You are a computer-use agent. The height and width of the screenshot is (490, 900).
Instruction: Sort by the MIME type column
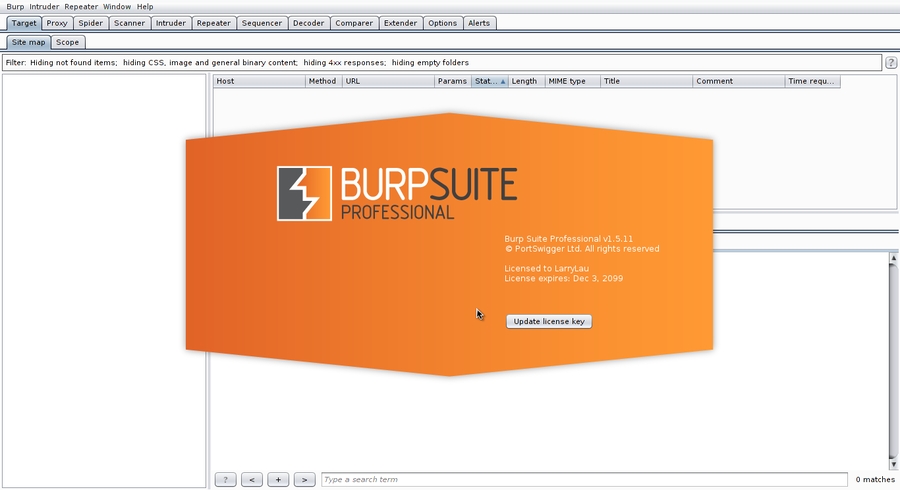[572, 81]
